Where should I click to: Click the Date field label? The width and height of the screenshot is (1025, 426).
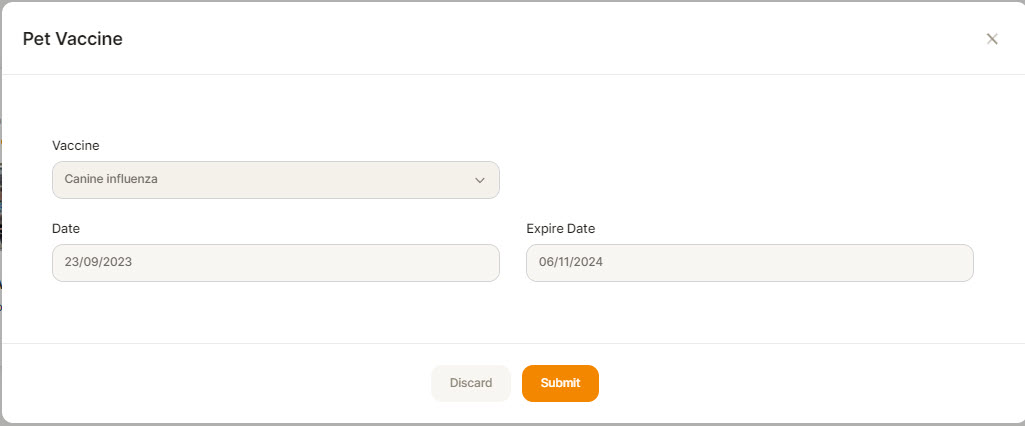click(x=66, y=229)
